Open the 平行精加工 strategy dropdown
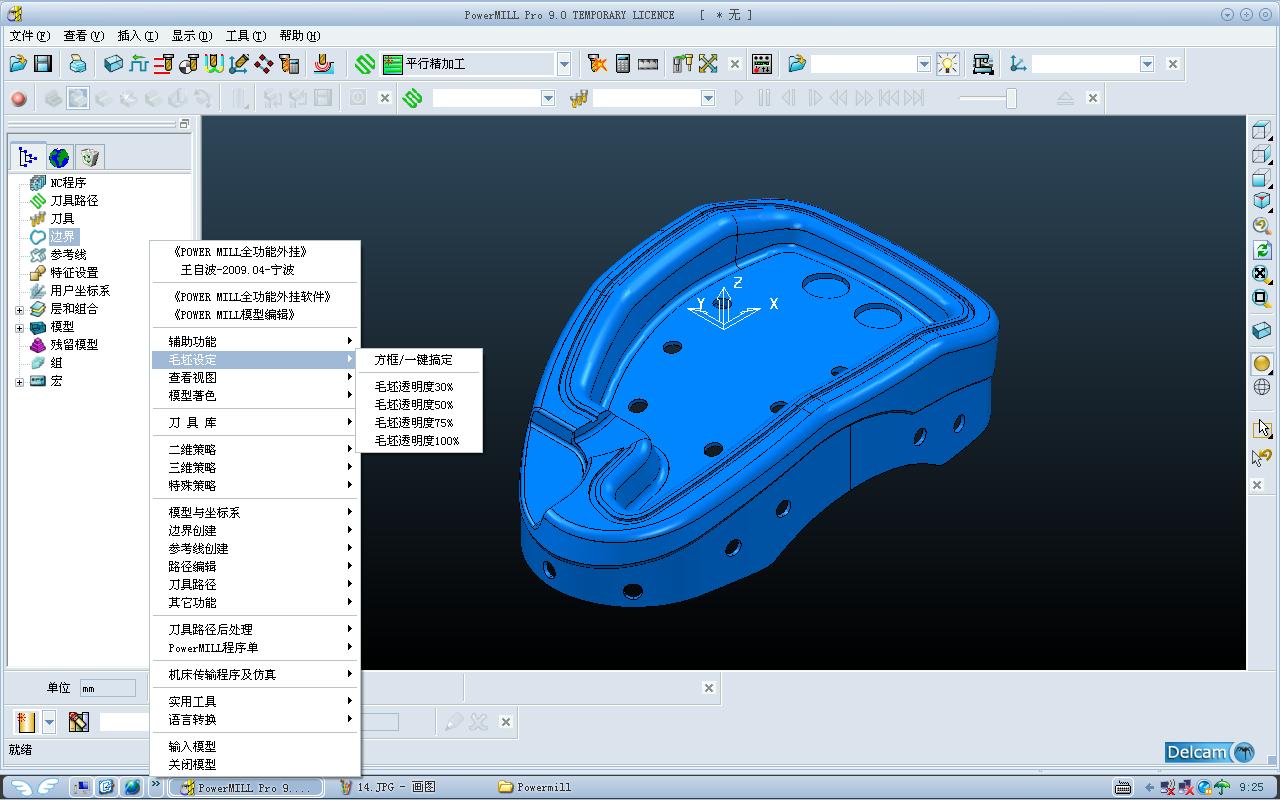 [564, 64]
